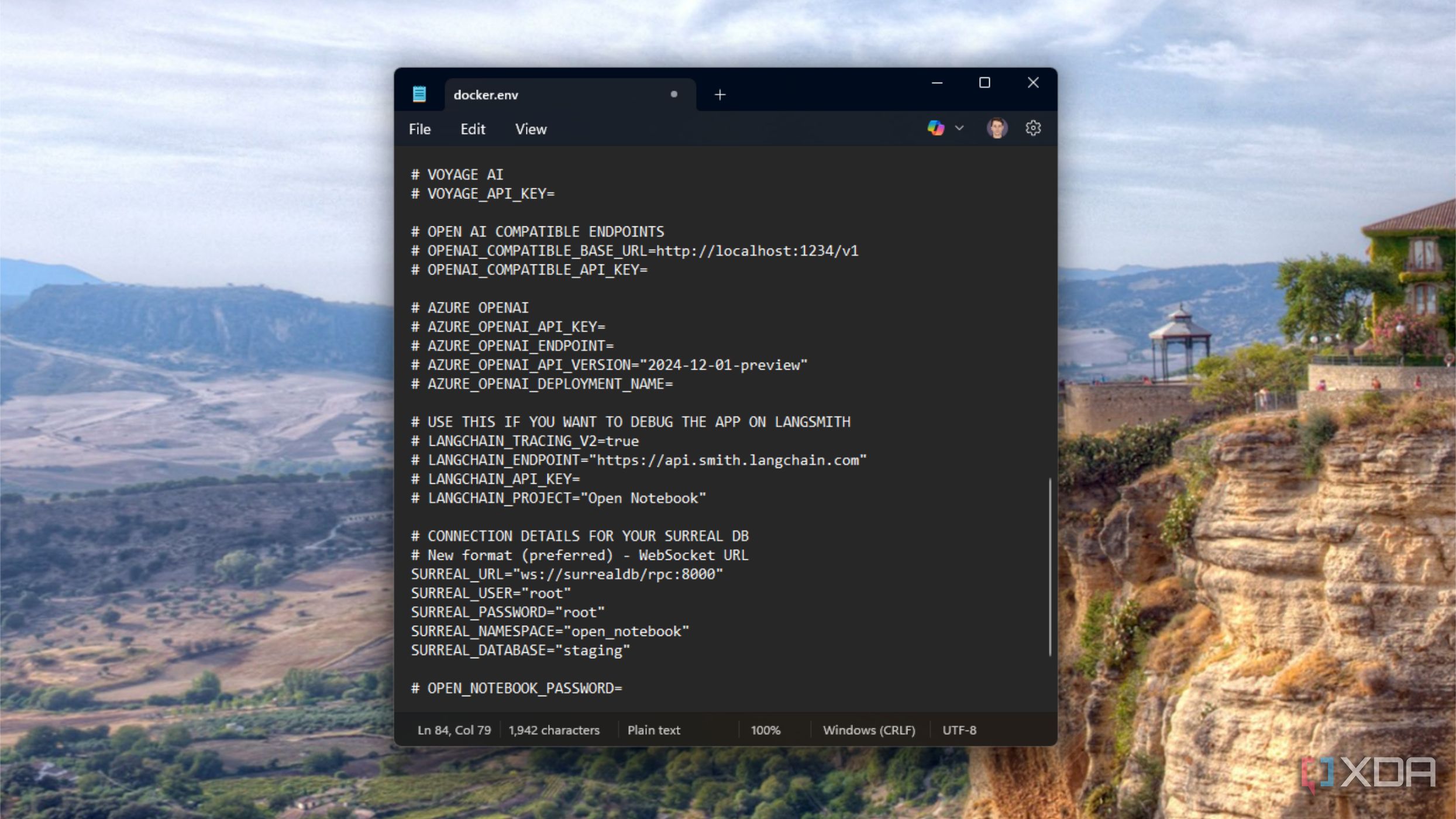Close docker.env tab via unsaved dot

pyautogui.click(x=674, y=94)
